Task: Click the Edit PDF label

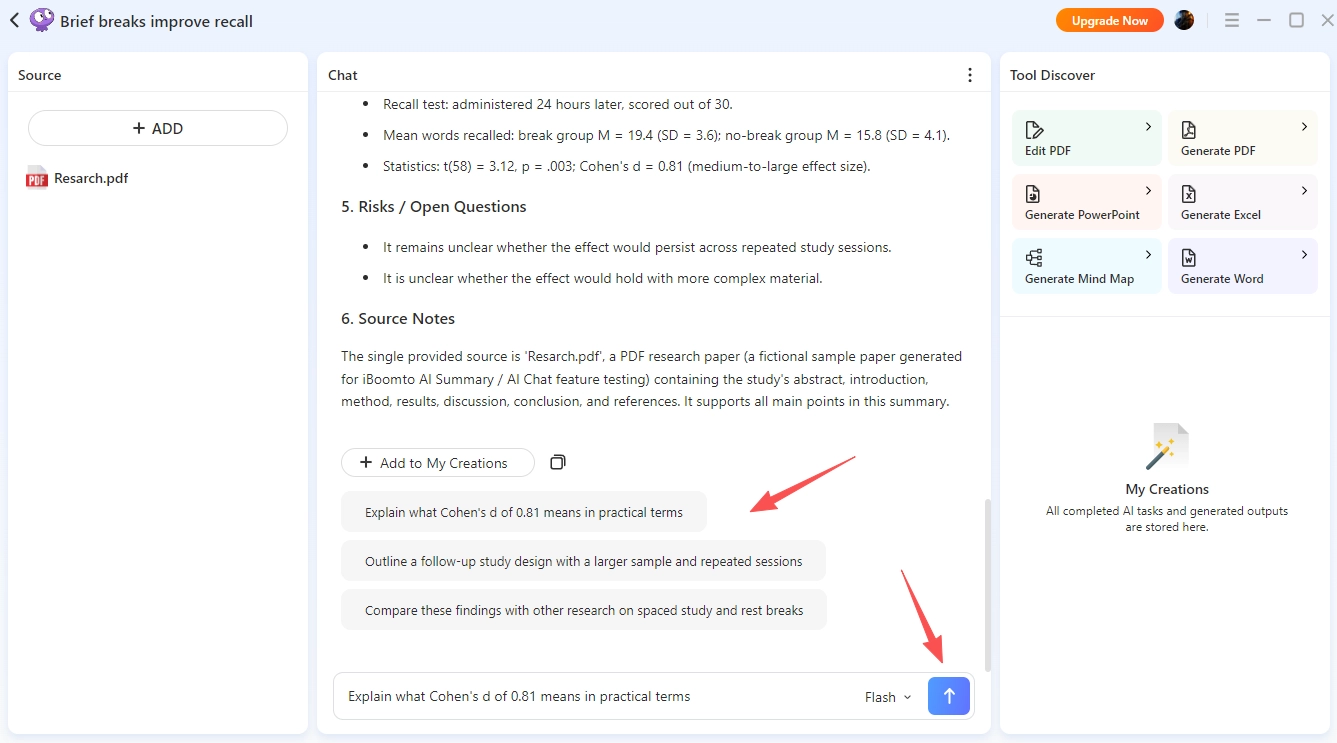Action: (1048, 151)
